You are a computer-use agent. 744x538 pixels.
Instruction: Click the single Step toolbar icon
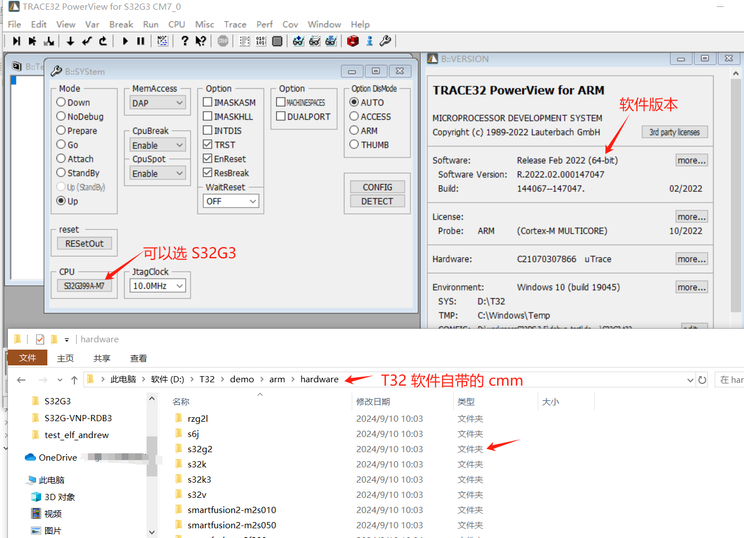click(17, 41)
